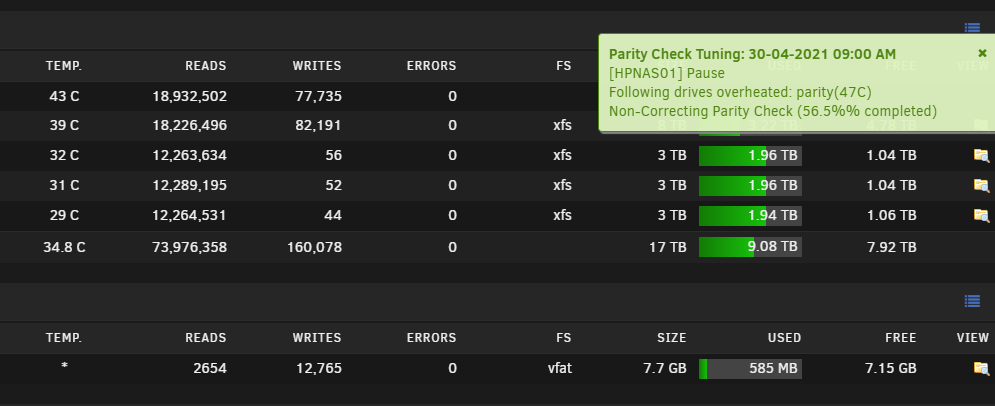Screen dimensions: 995x406
Task: Select the ERRORS header in array table
Action: pyautogui.click(x=432, y=66)
